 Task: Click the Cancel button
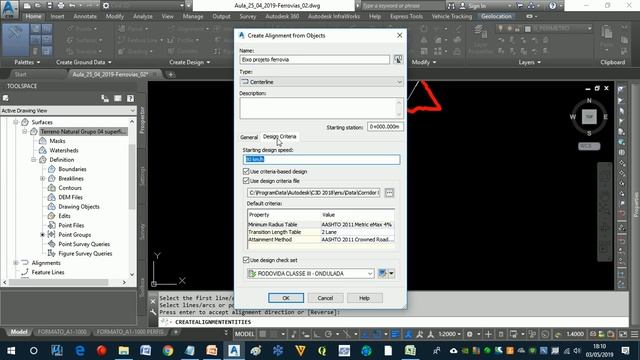coord(325,298)
